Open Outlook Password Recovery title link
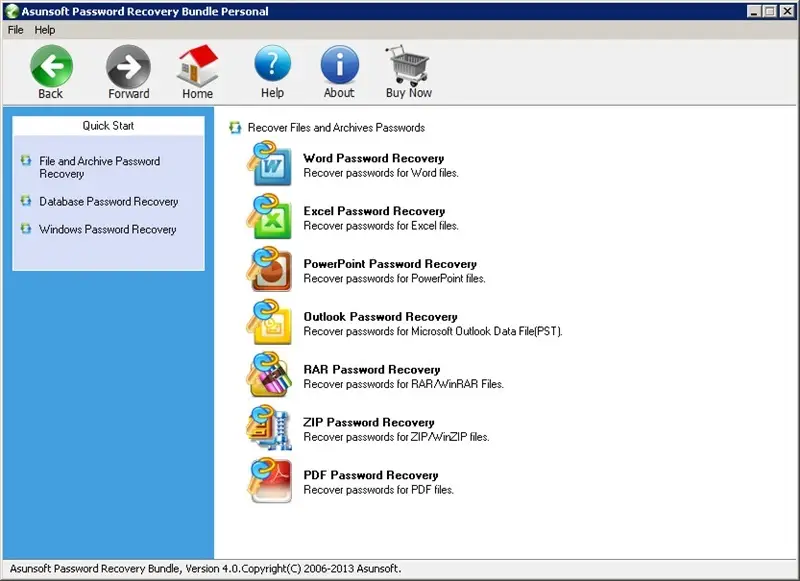 (x=381, y=316)
